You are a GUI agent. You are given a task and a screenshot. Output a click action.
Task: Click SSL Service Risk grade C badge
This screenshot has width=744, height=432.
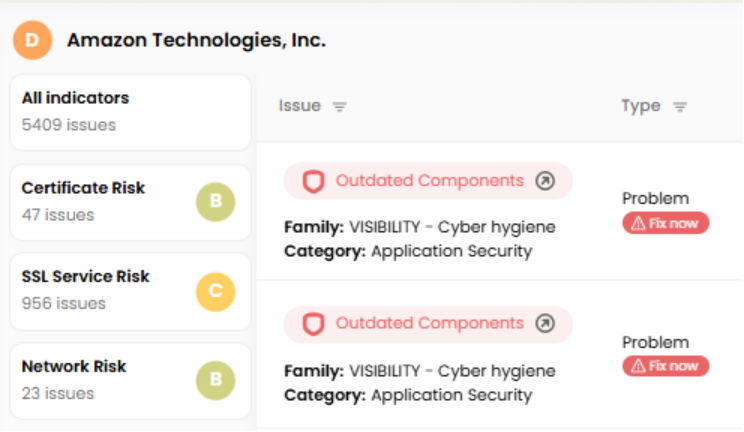(x=215, y=292)
